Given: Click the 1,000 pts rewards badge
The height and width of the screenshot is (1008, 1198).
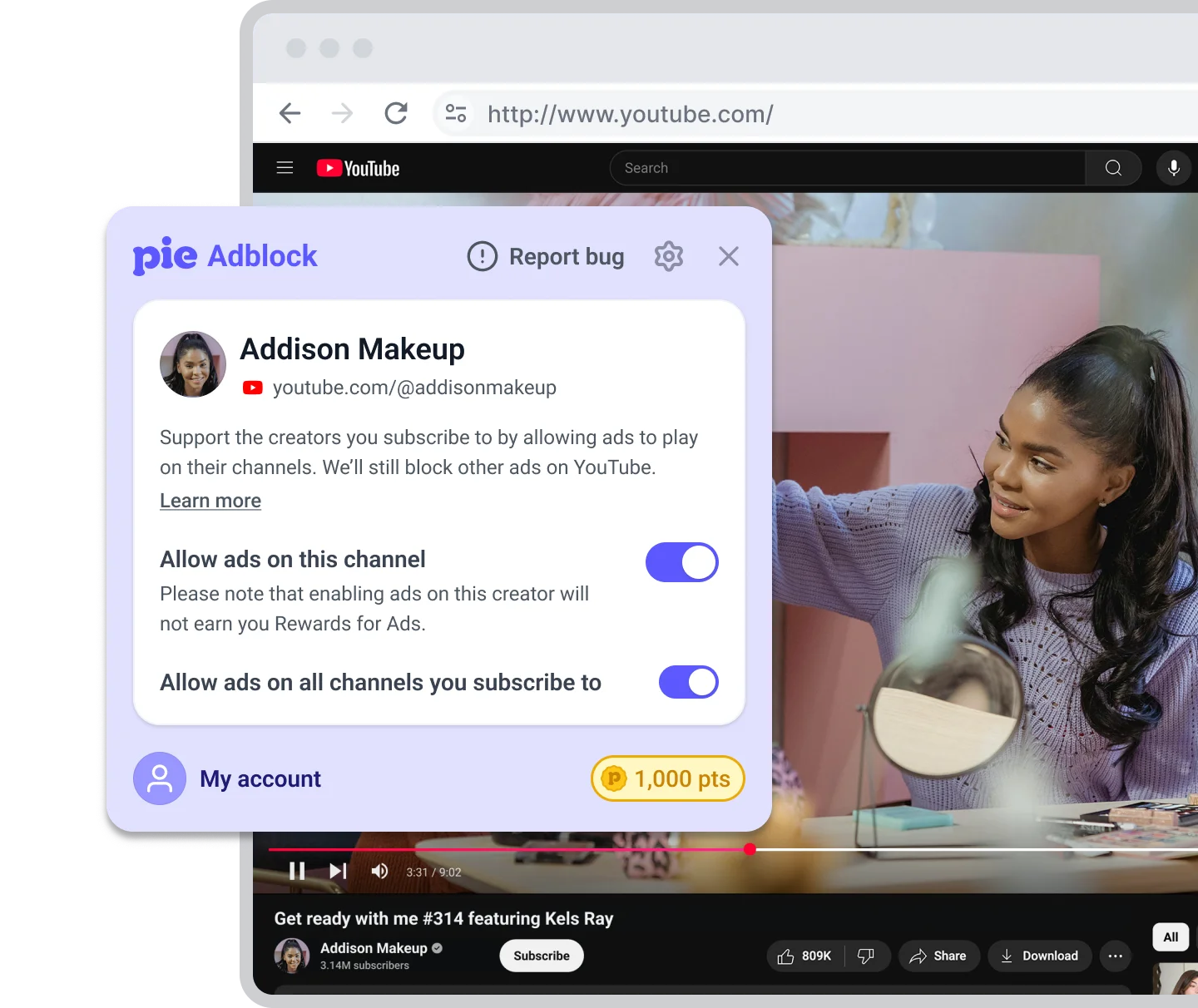Looking at the screenshot, I should pyautogui.click(x=668, y=778).
